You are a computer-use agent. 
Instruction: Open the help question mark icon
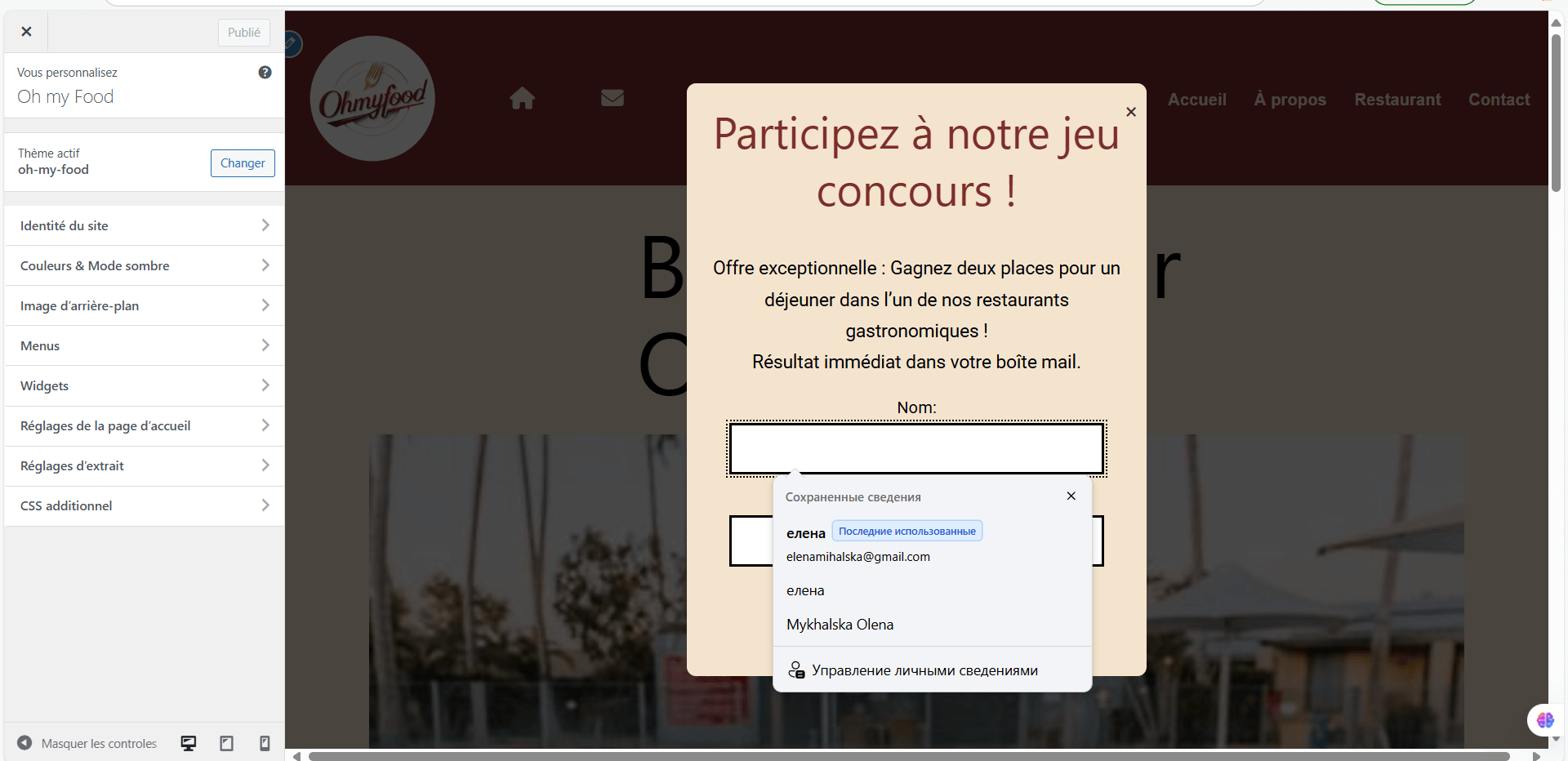pyautogui.click(x=265, y=72)
